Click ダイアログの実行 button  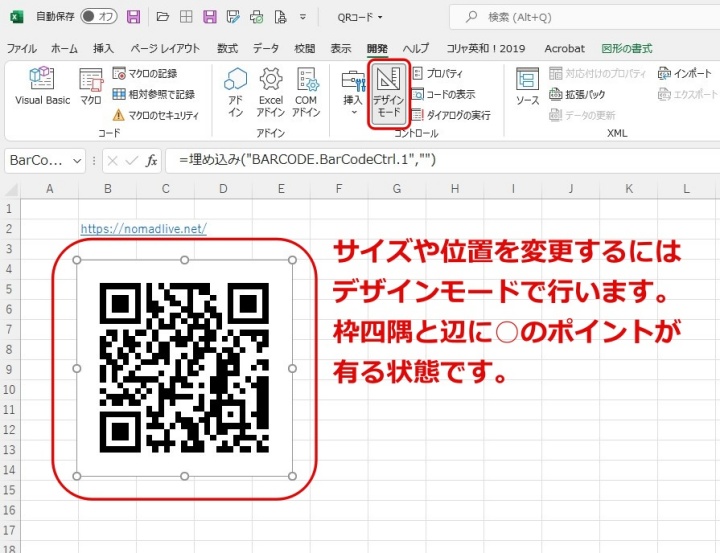coord(451,115)
